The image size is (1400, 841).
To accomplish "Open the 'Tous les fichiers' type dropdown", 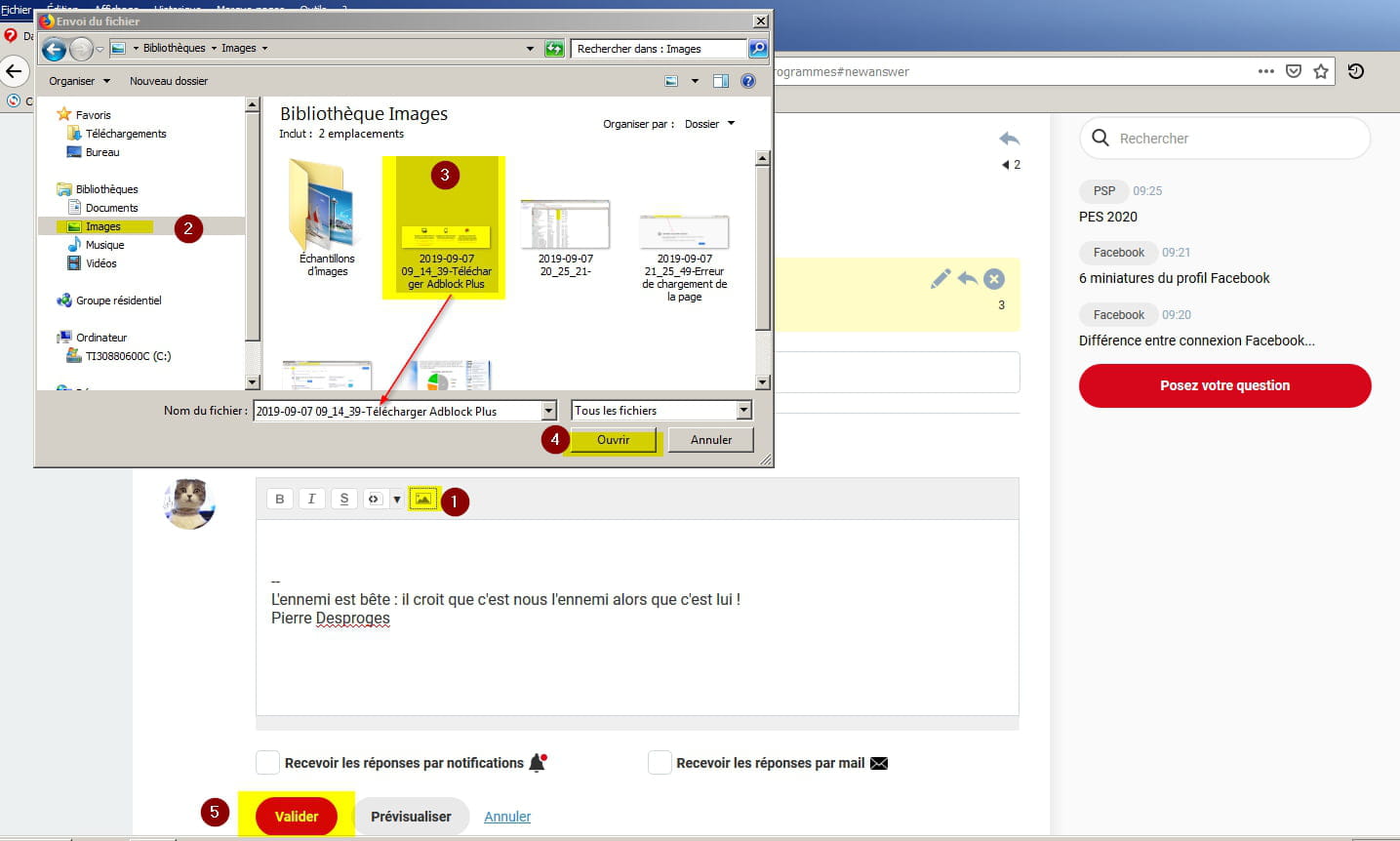I will click(661, 411).
